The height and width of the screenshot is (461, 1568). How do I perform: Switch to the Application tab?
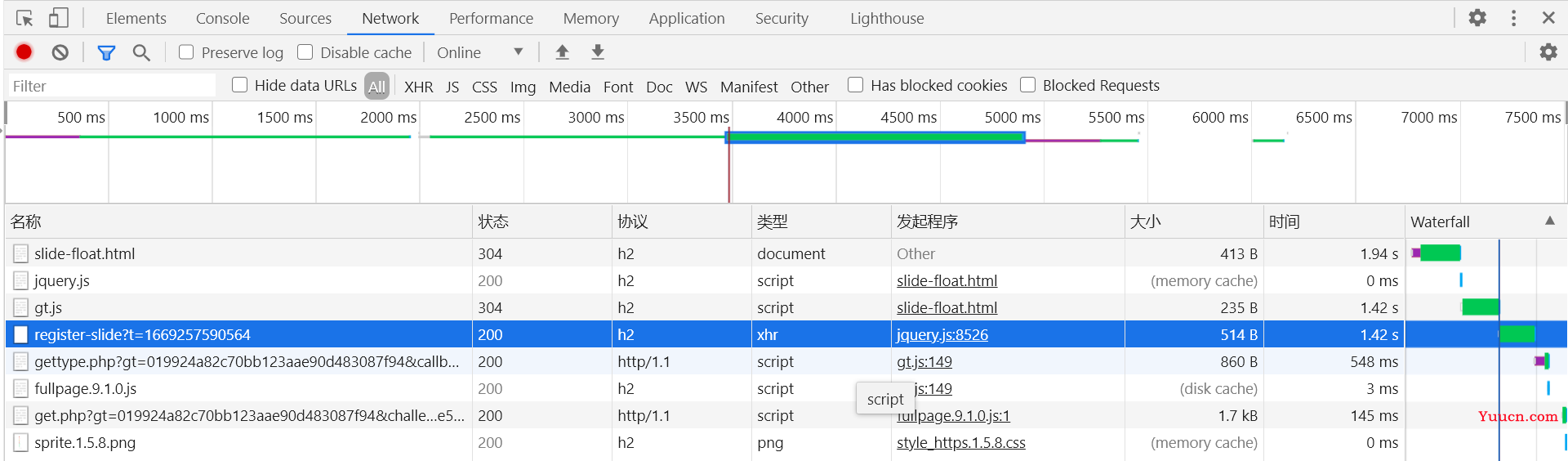pos(687,18)
